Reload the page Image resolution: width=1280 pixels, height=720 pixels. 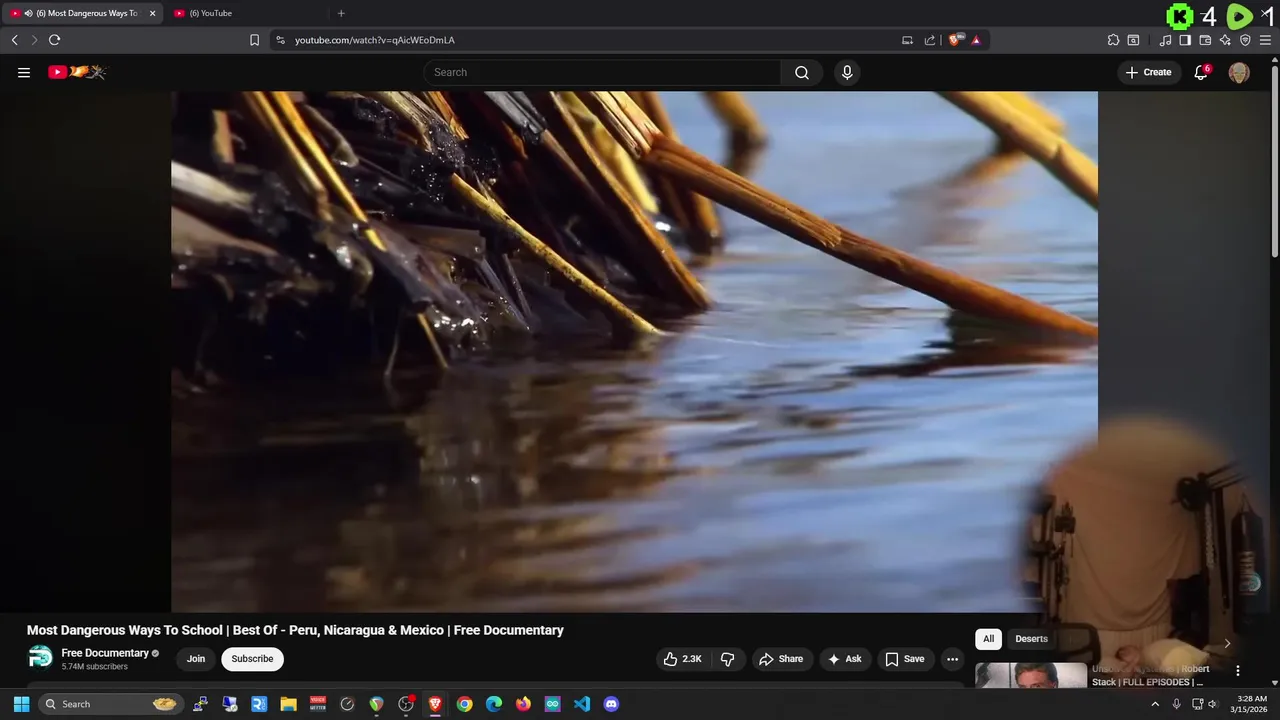(55, 40)
